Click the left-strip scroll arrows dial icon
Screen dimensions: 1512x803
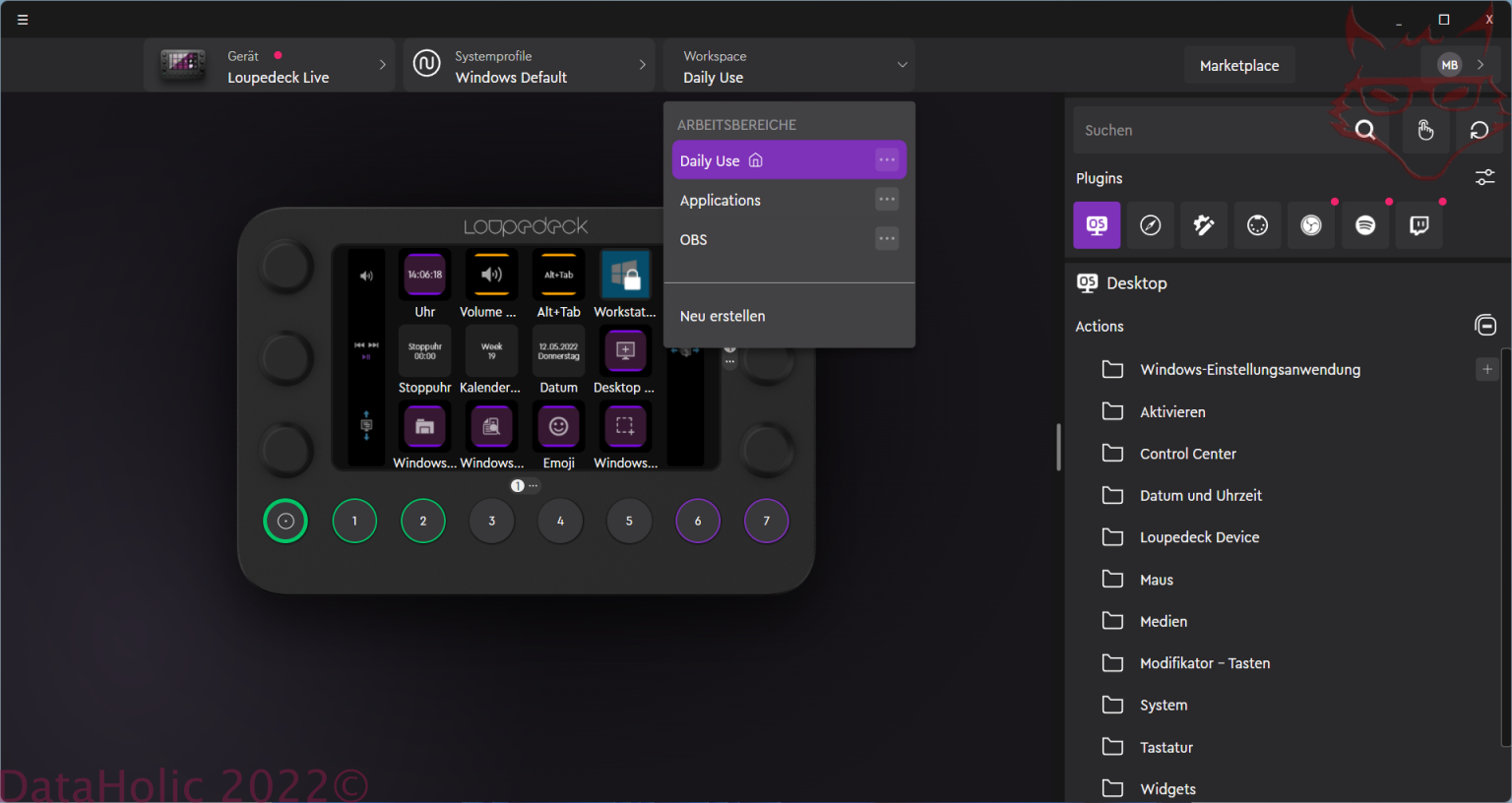pyautogui.click(x=366, y=426)
